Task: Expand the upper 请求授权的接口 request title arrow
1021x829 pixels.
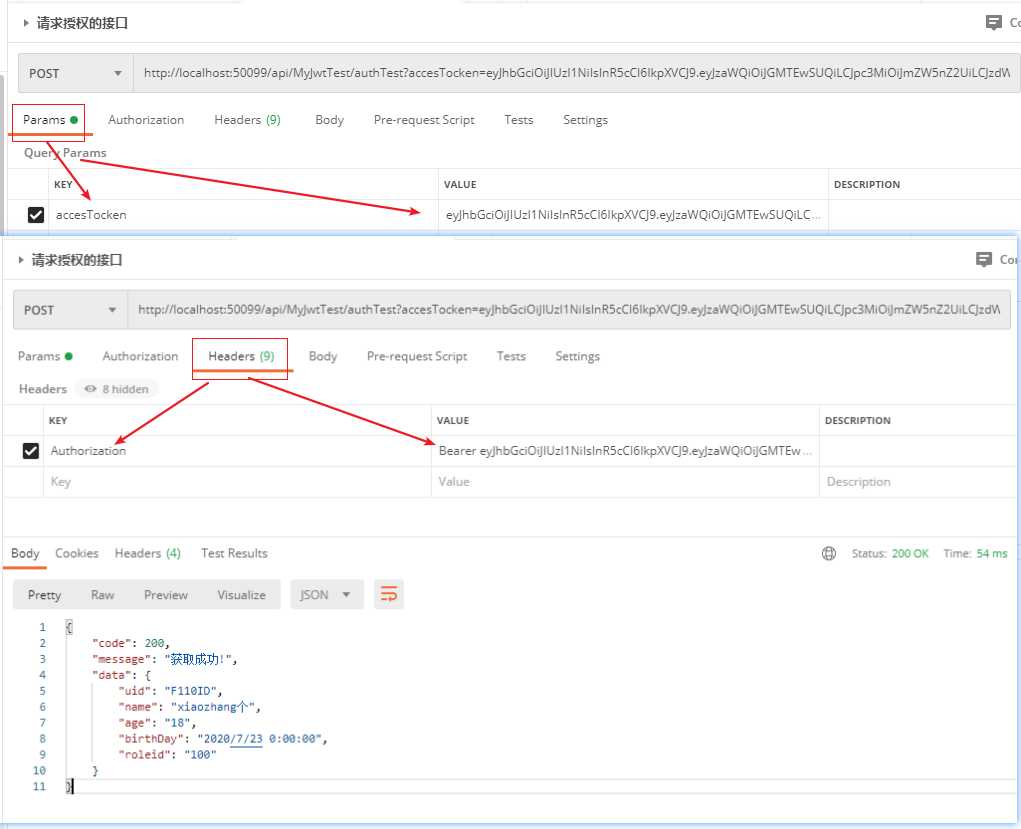Action: [x=25, y=23]
